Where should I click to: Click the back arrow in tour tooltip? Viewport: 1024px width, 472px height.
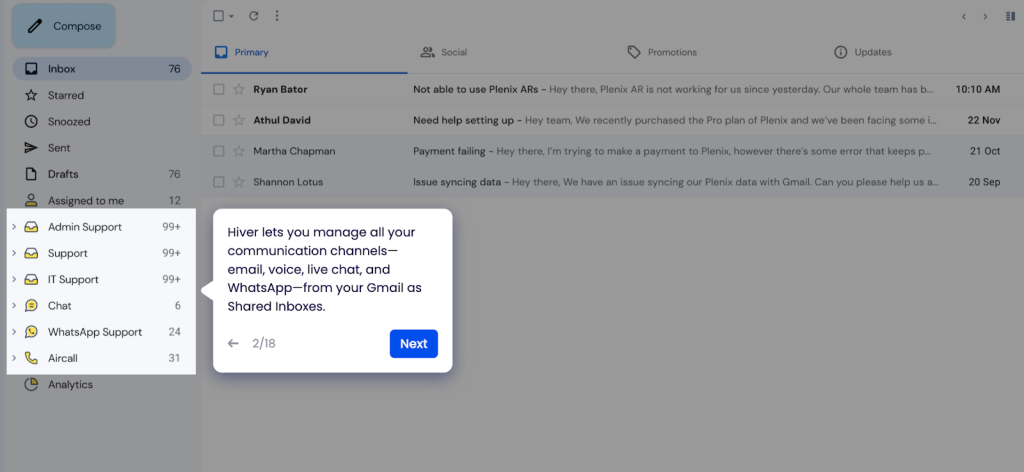233,343
